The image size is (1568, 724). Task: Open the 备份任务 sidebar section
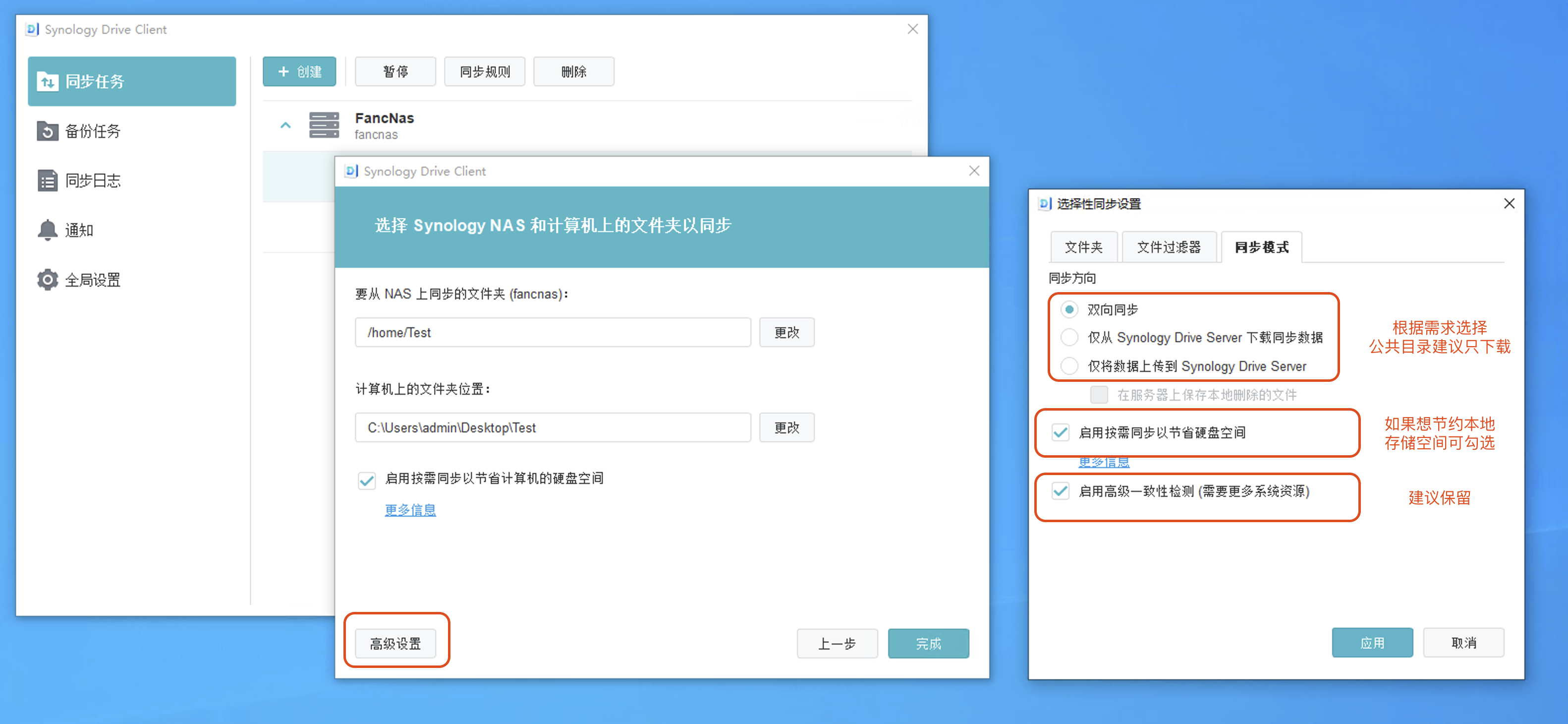(x=131, y=131)
